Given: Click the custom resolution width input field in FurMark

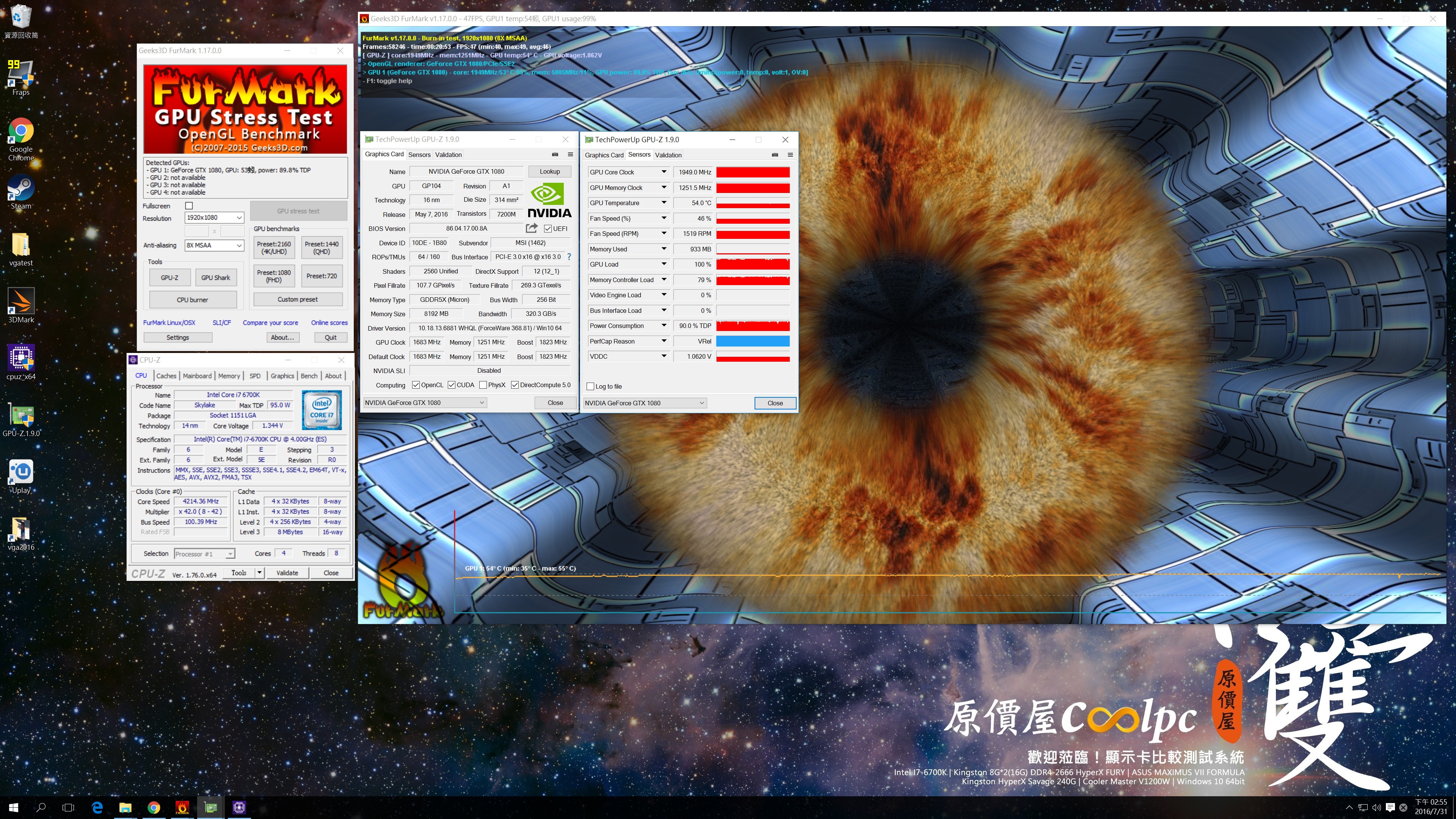Looking at the screenshot, I should pos(197,231).
